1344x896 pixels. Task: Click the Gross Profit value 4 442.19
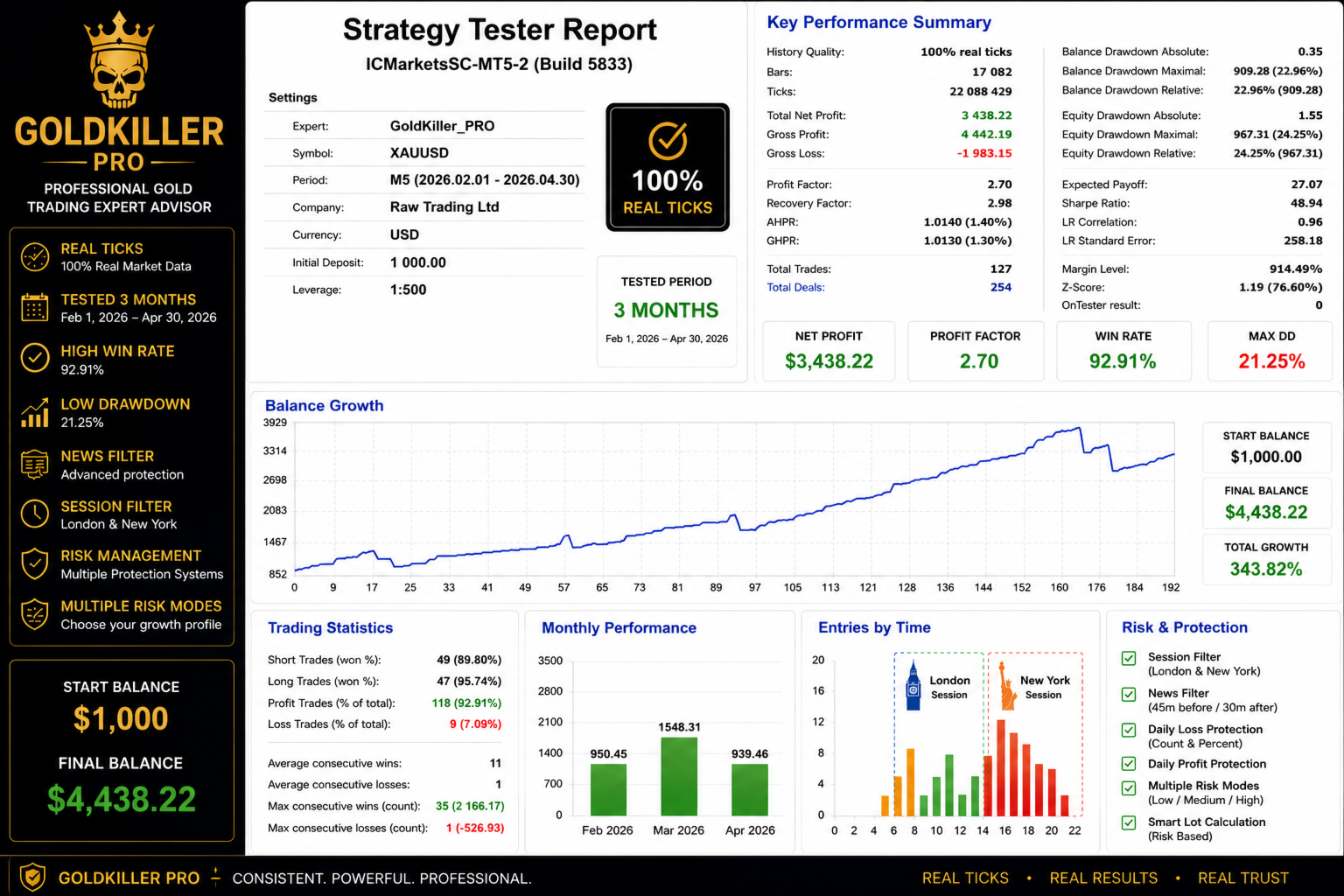tap(986, 135)
